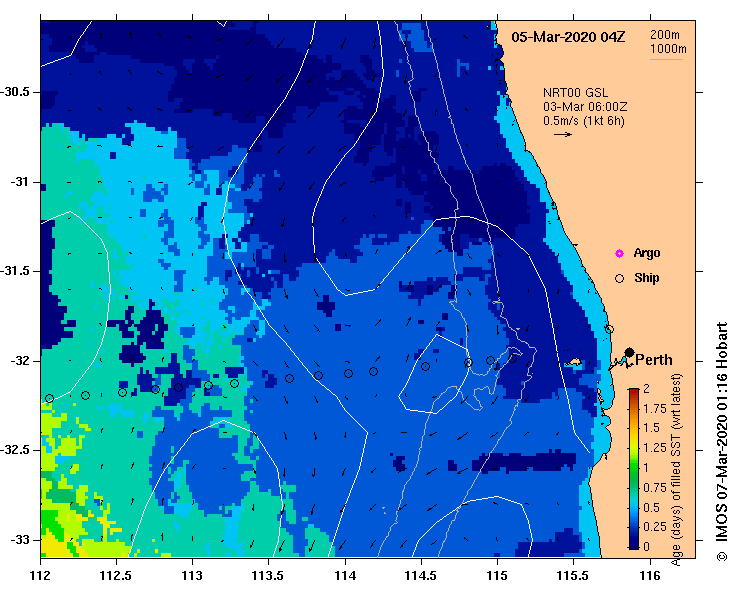Click the color bar tick label '0.75'
The image size is (739, 592).
point(655,487)
